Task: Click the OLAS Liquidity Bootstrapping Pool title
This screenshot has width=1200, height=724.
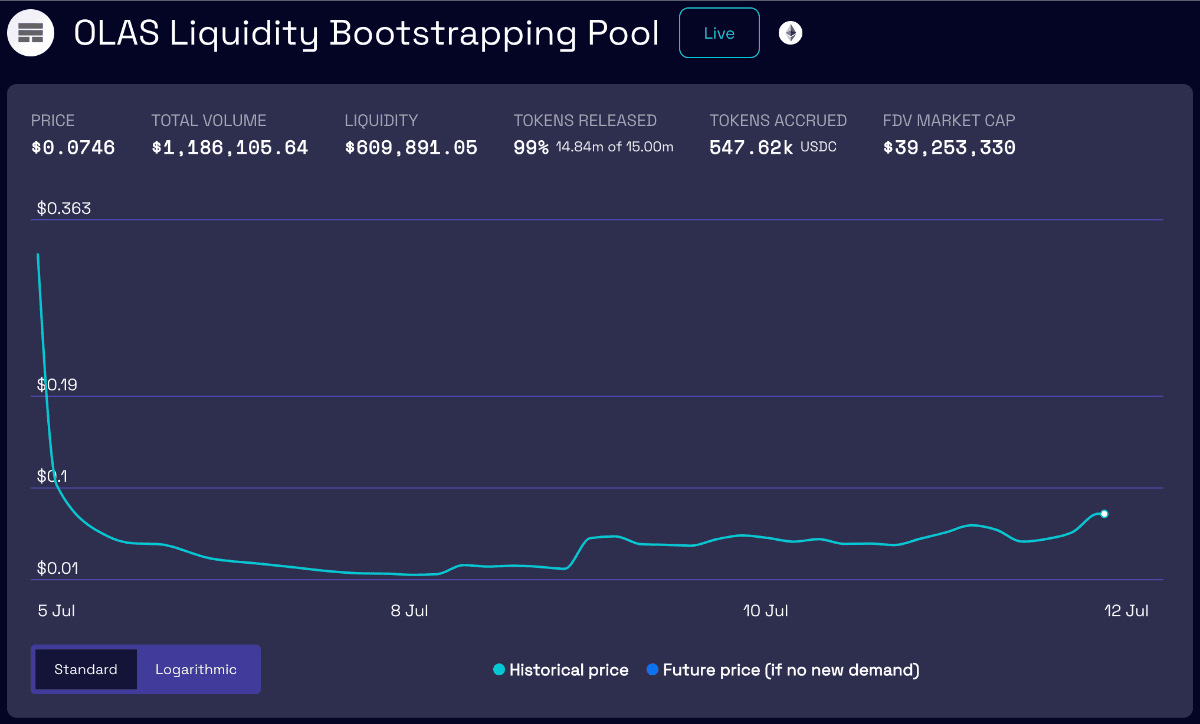Action: [367, 33]
